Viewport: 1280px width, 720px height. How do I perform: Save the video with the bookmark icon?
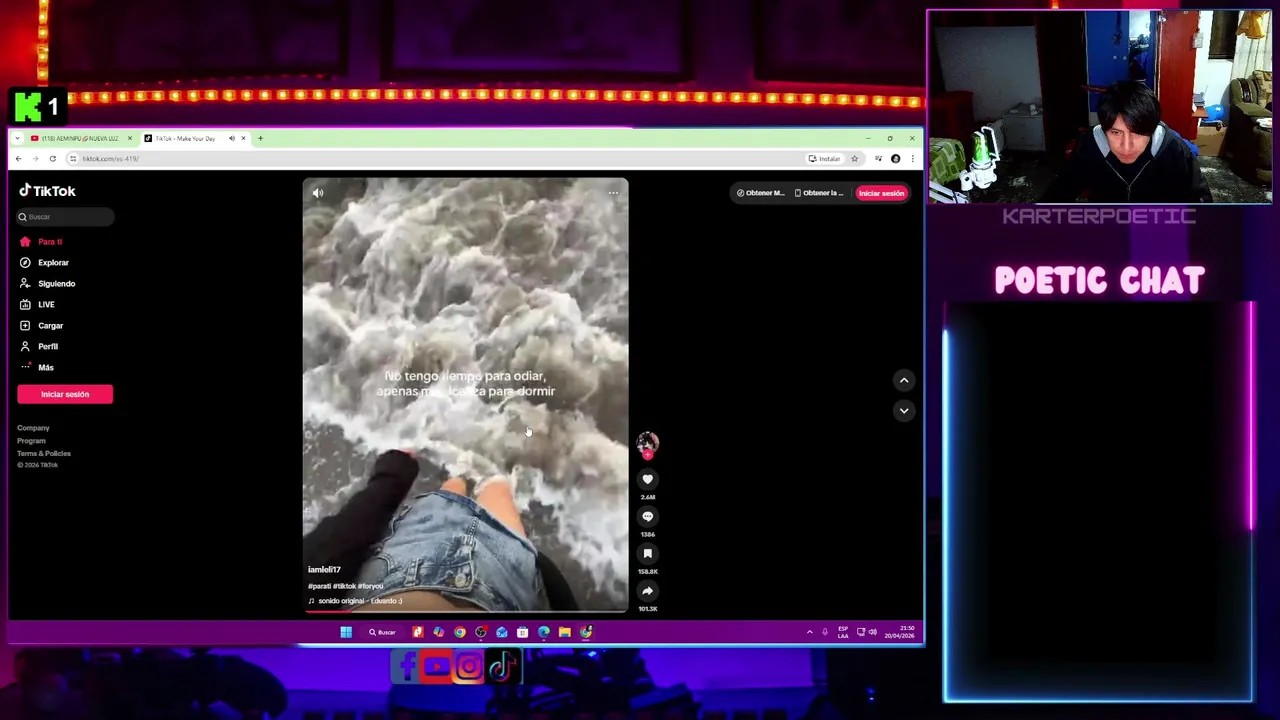[x=647, y=554]
